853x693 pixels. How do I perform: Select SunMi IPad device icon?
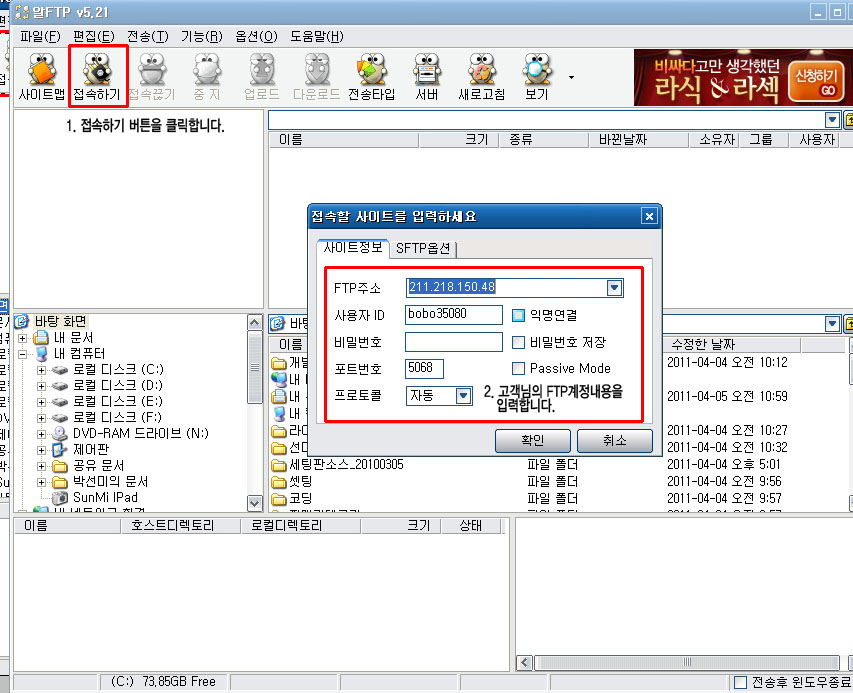pyautogui.click(x=60, y=498)
